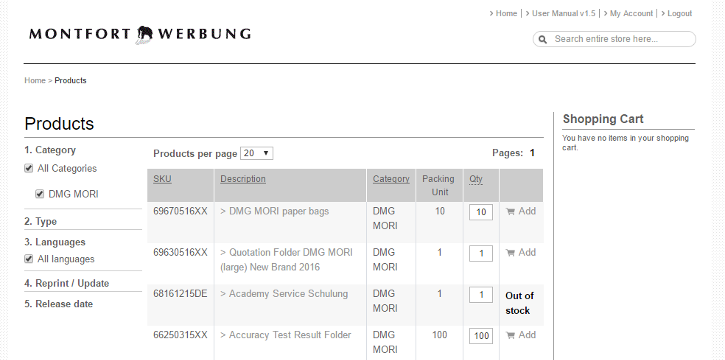Click the Montfort Werbung elephant logo

(140, 34)
